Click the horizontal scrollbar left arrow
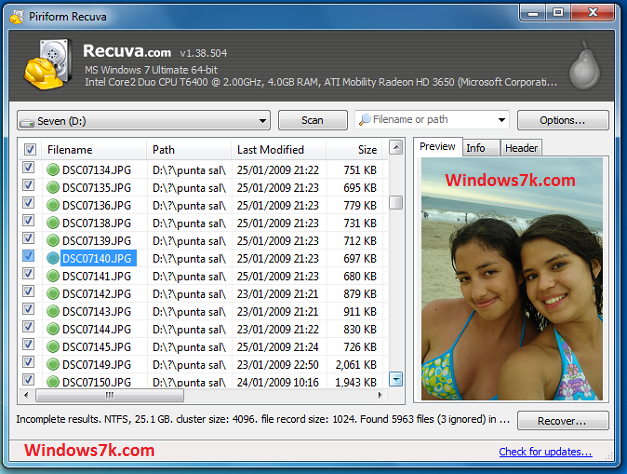This screenshot has width=627, height=474. (26, 395)
